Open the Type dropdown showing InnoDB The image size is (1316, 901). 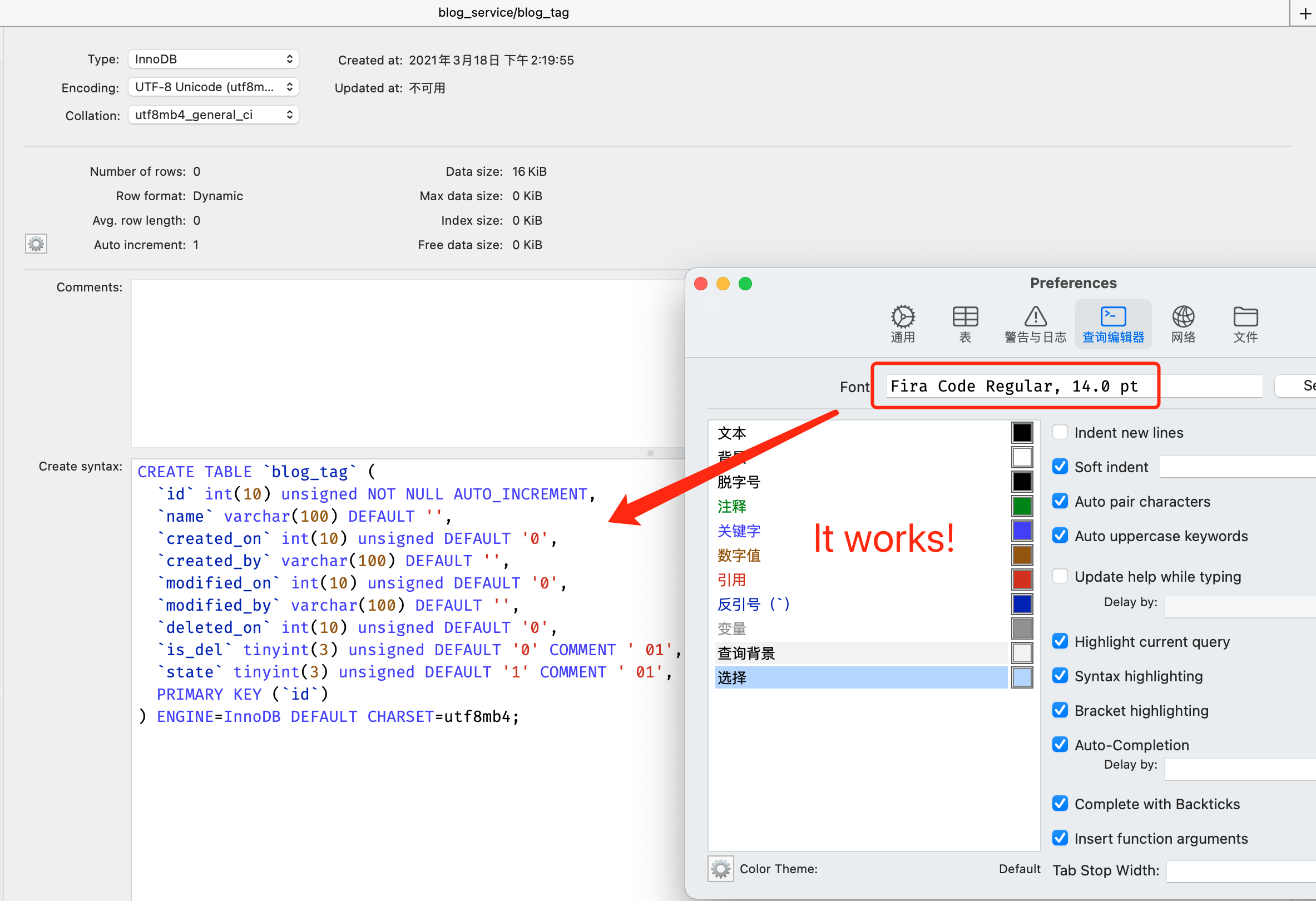[213, 58]
